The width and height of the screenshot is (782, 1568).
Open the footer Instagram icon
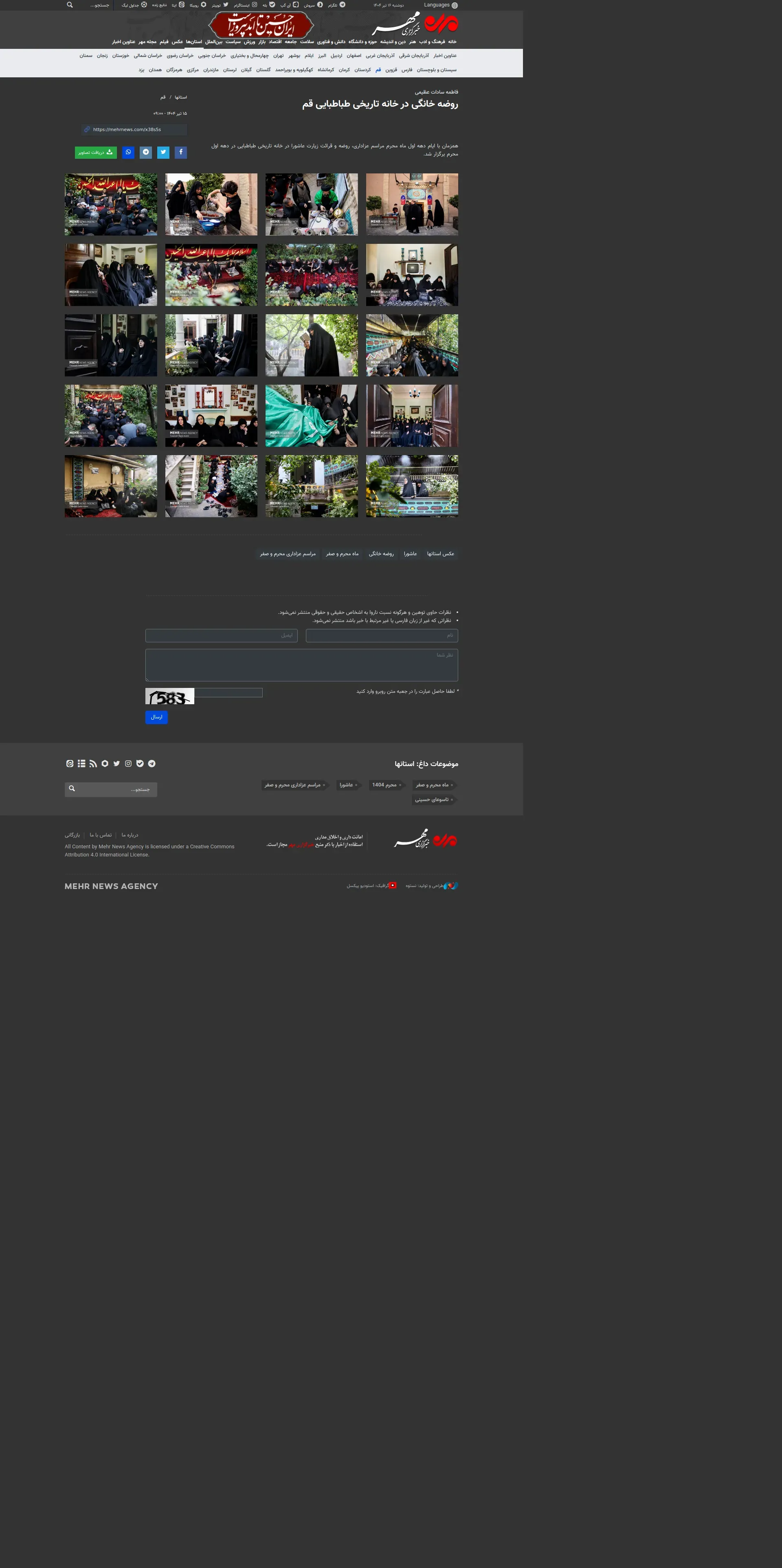pos(129,763)
